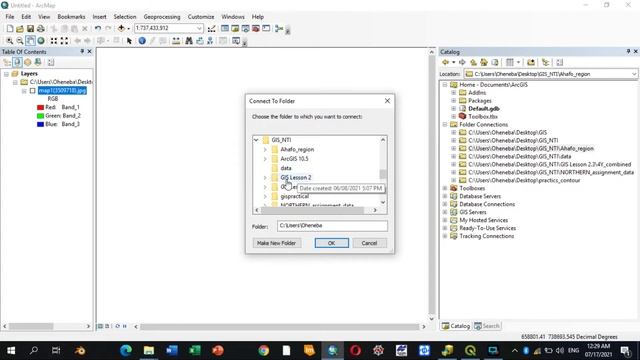The width and height of the screenshot is (640, 360).
Task: Create a new map document icon
Action: pos(10,29)
